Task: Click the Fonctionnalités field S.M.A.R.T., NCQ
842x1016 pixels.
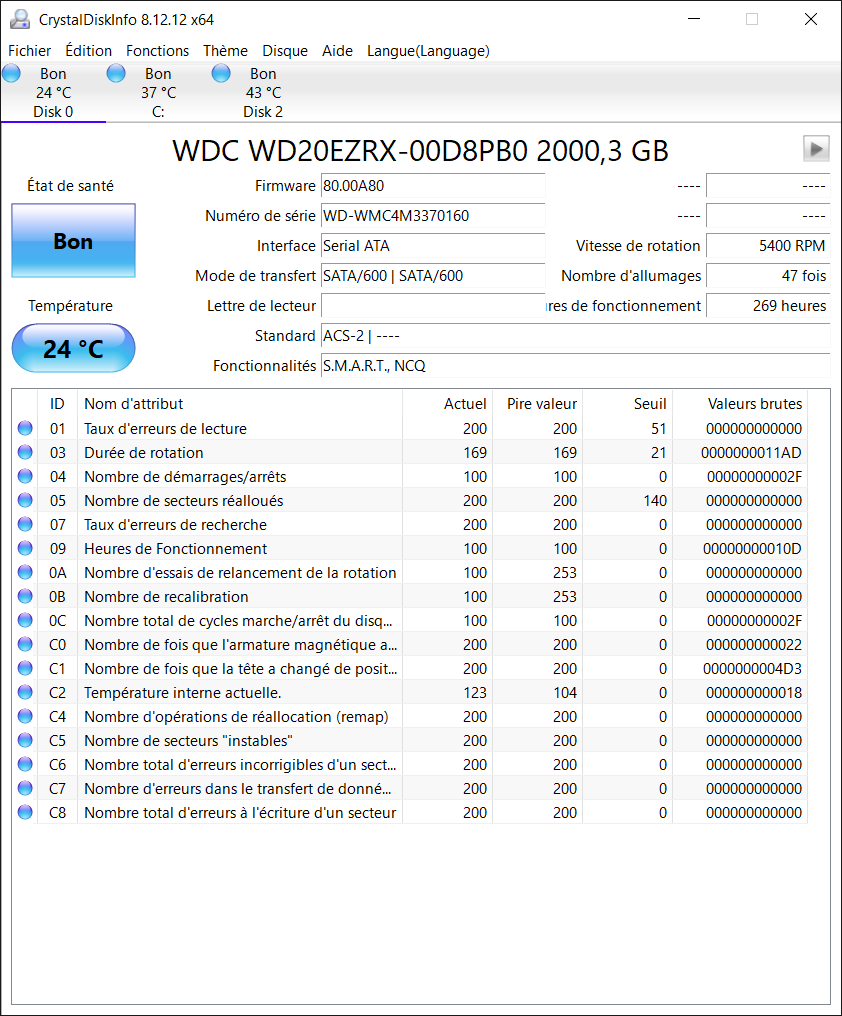Action: tap(576, 365)
